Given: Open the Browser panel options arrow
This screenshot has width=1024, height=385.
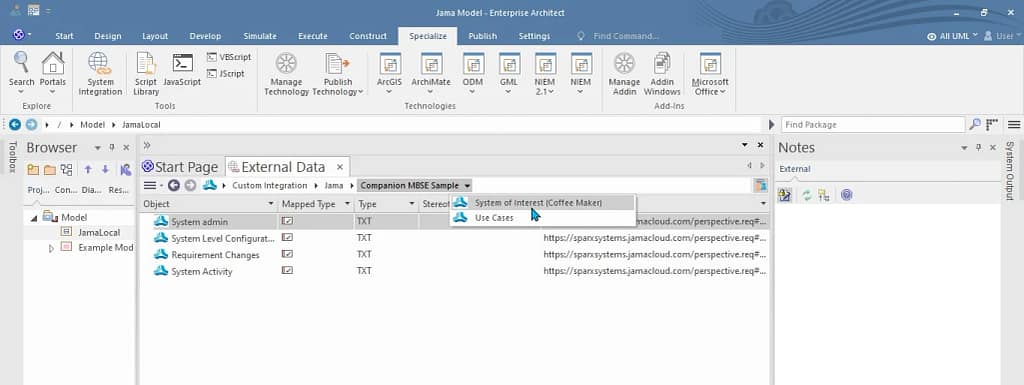Looking at the screenshot, I should point(97,148).
